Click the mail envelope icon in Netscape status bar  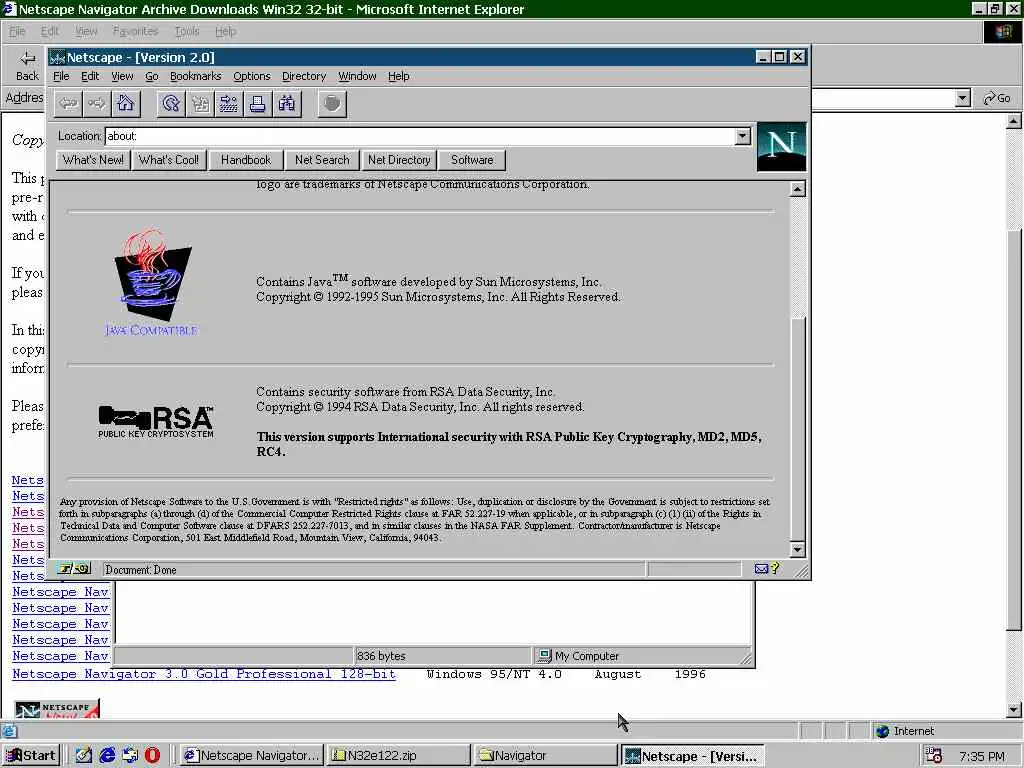(x=761, y=569)
